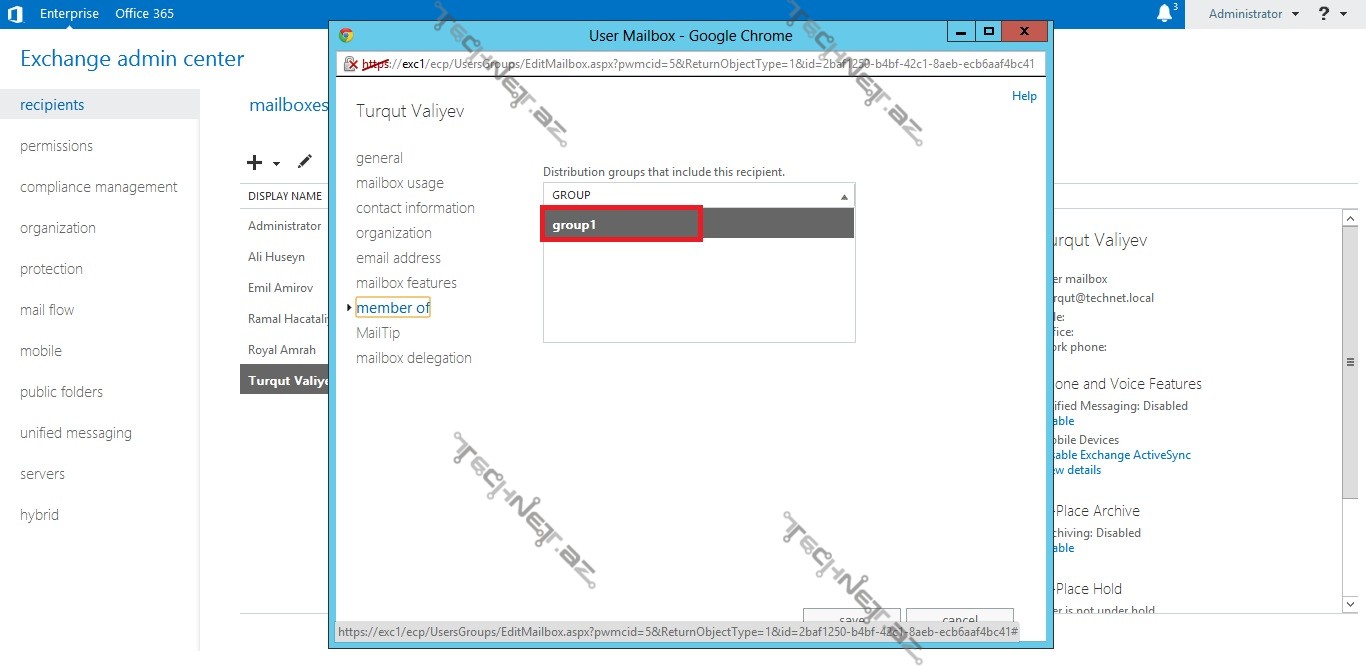Click the pencil edit icon
The image size is (1366, 666).
305,162
